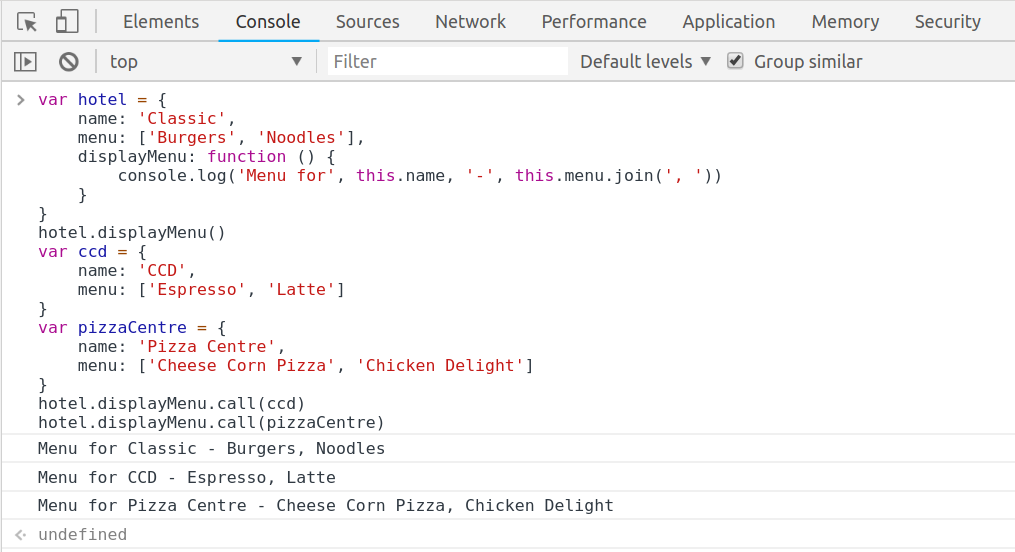Click the 'Menu for CCD' output line
This screenshot has height=552, width=1015.
coord(186,477)
